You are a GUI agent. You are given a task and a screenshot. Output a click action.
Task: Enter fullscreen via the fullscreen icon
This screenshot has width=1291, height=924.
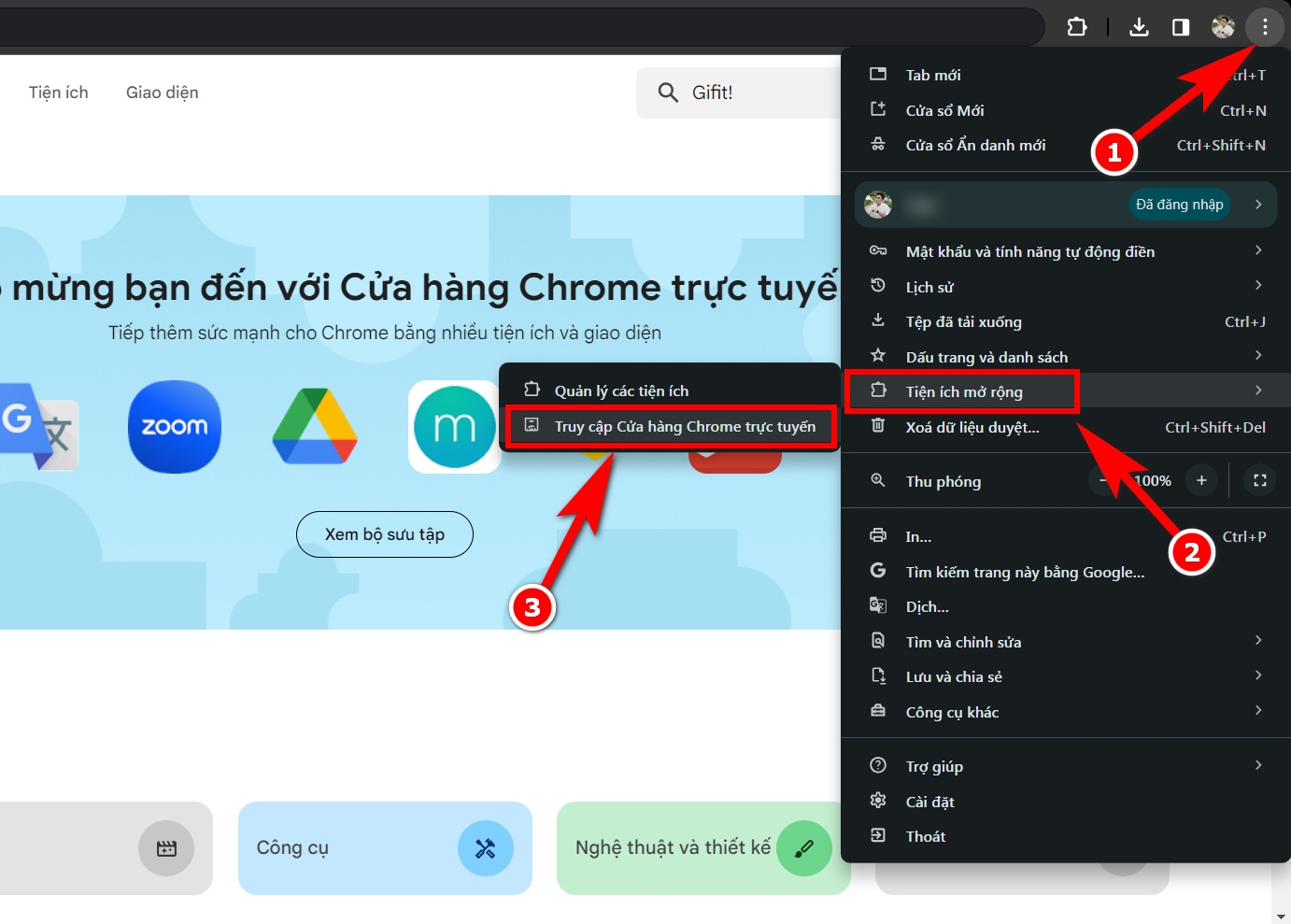1259,480
